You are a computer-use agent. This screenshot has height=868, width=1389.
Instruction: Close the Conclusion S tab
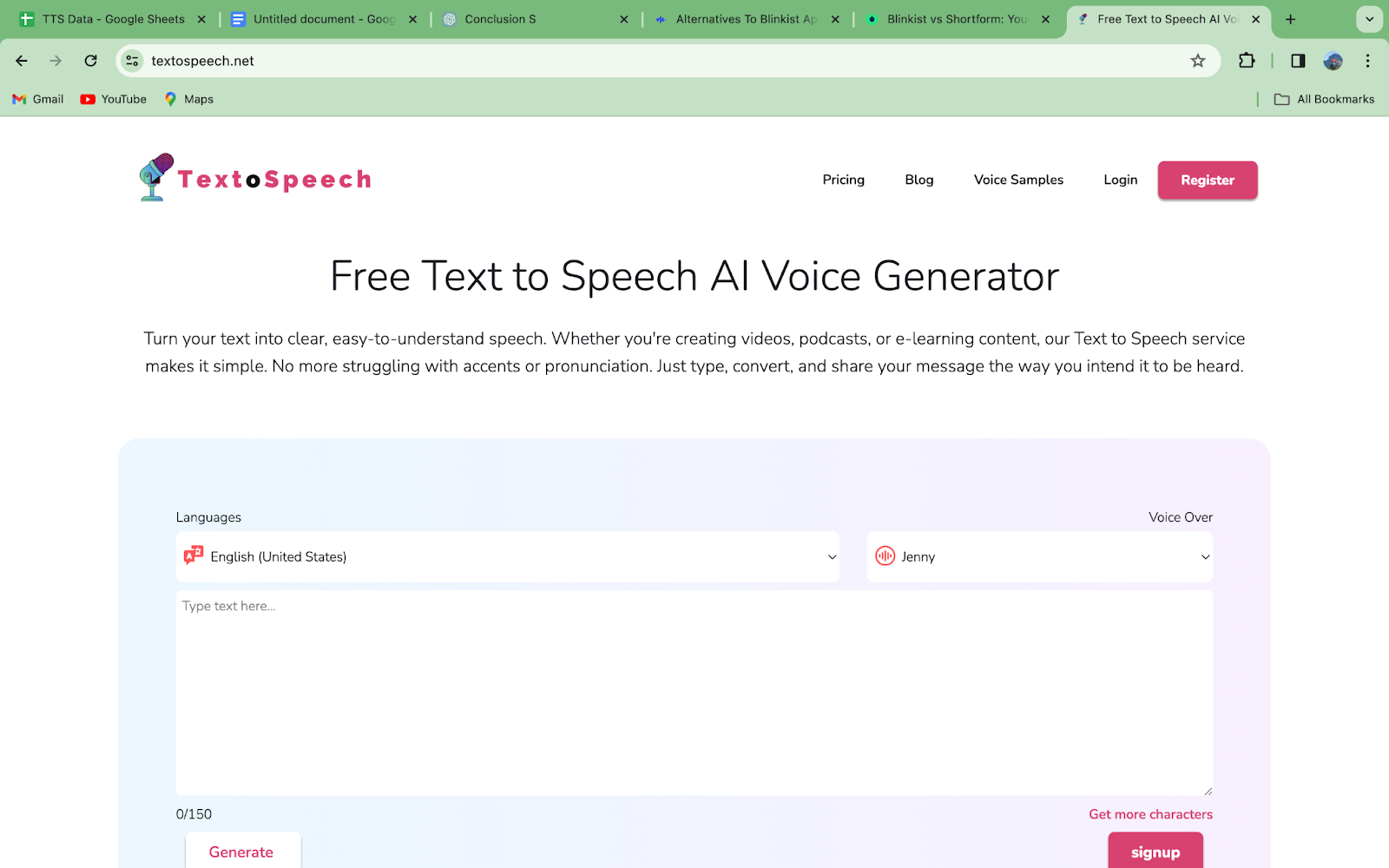(623, 19)
